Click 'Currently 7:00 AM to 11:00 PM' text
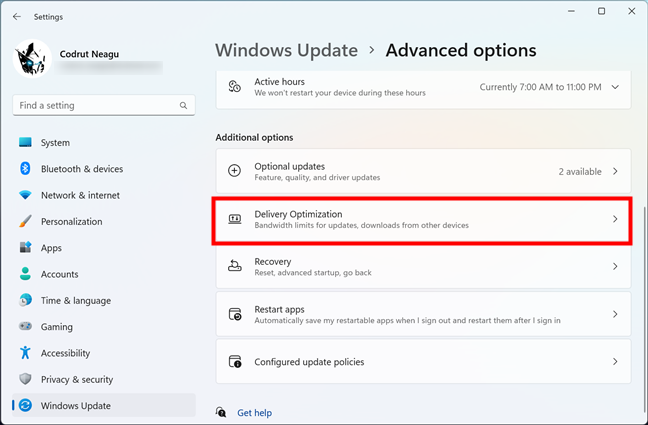Viewport: 648px width, 425px height. coord(540,87)
